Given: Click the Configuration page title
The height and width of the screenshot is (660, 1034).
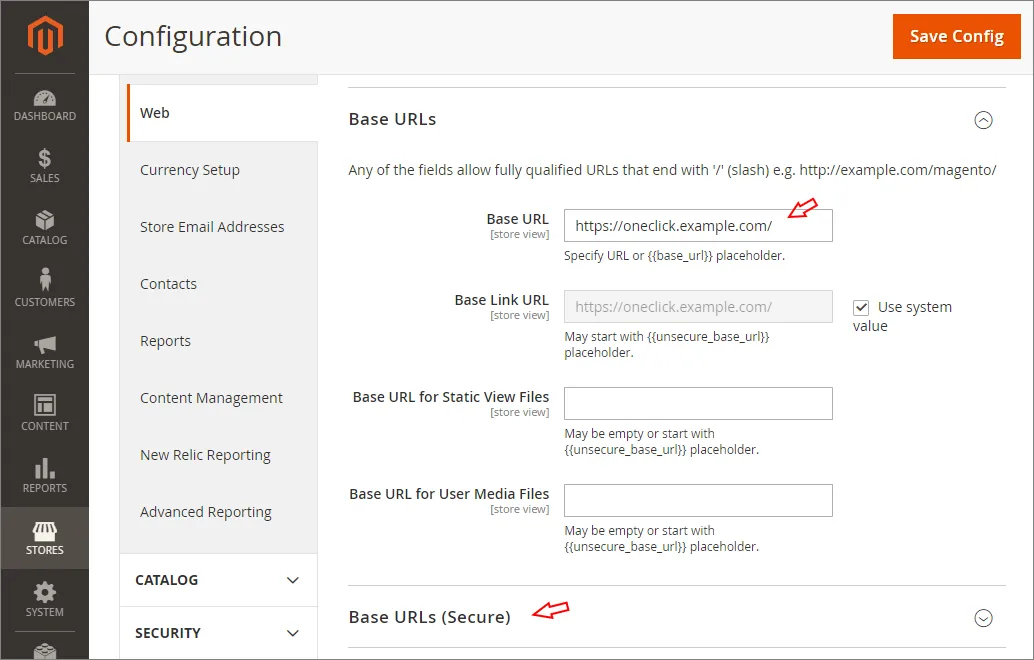Looking at the screenshot, I should tap(193, 36).
